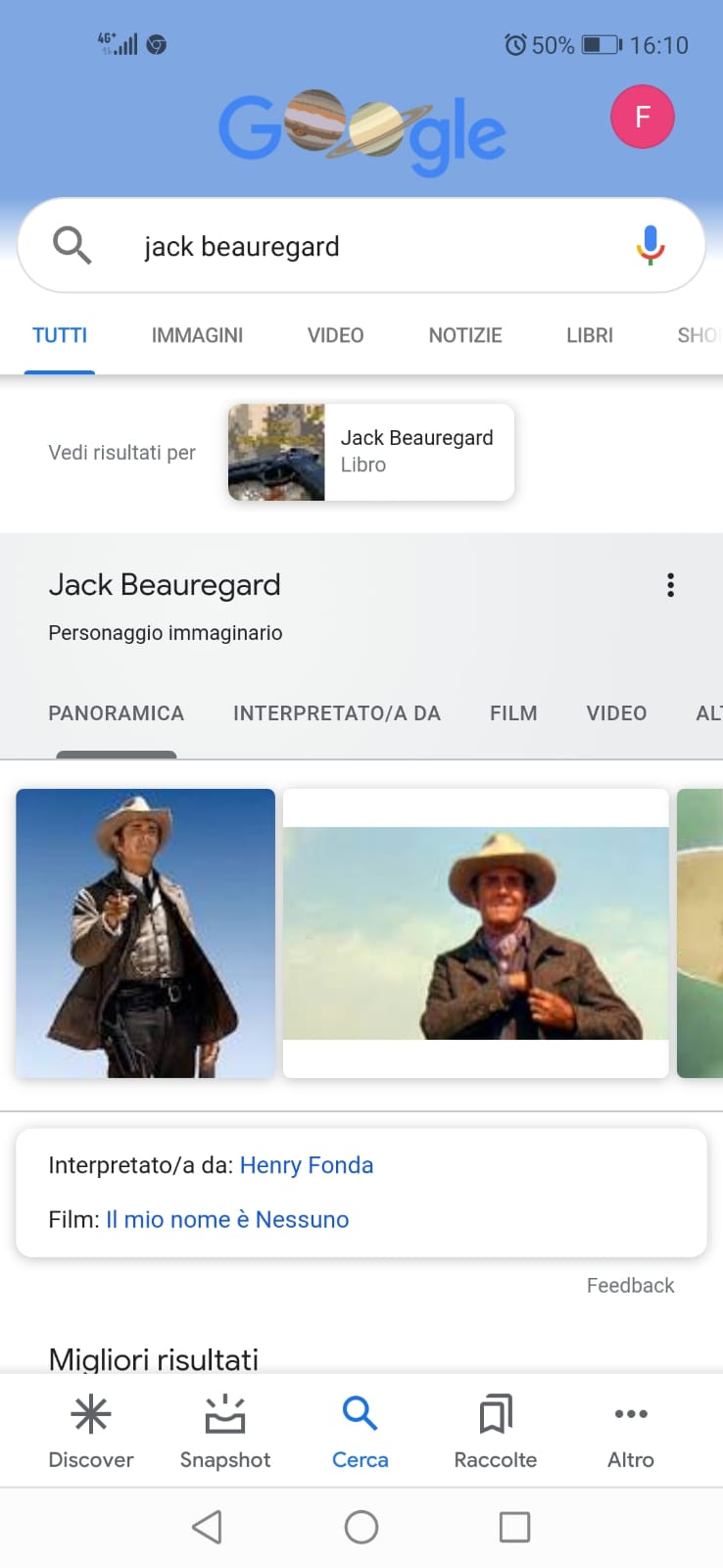723x1568 pixels.
Task: Open Snapshot in bottom navigation
Action: [x=225, y=1431]
